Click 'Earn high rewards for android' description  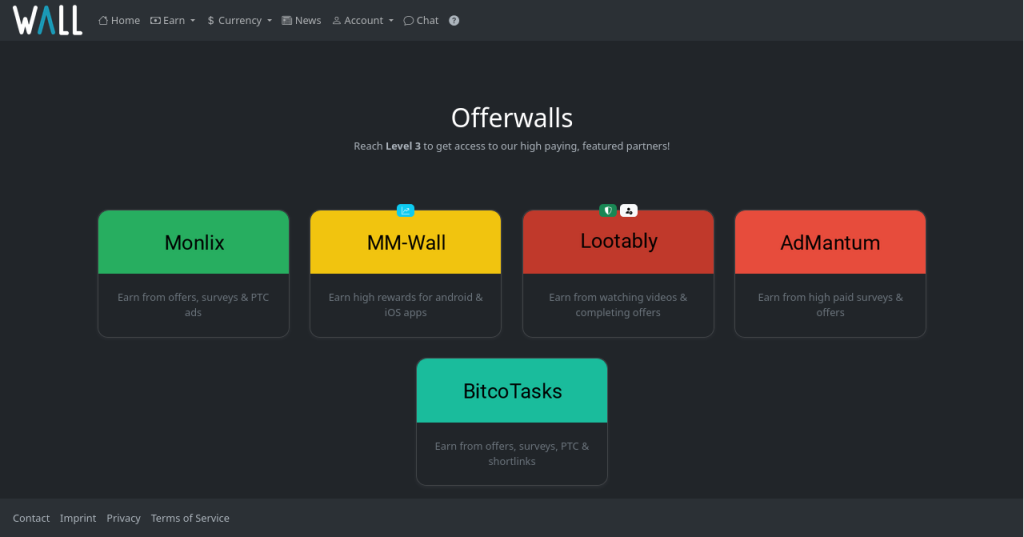[x=406, y=304]
